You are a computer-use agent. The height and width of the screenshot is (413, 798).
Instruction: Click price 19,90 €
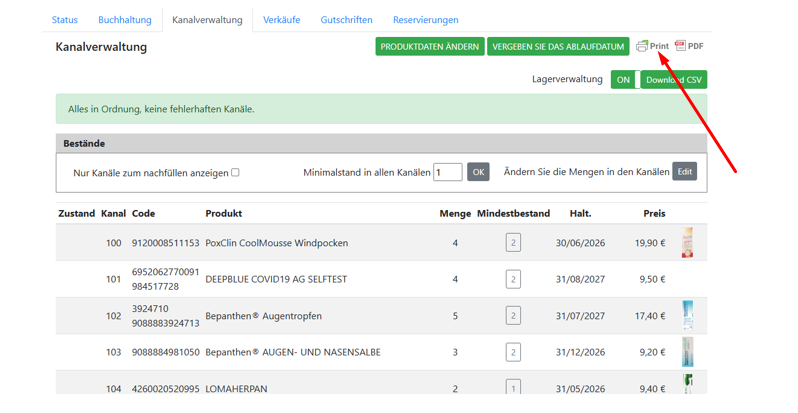650,243
